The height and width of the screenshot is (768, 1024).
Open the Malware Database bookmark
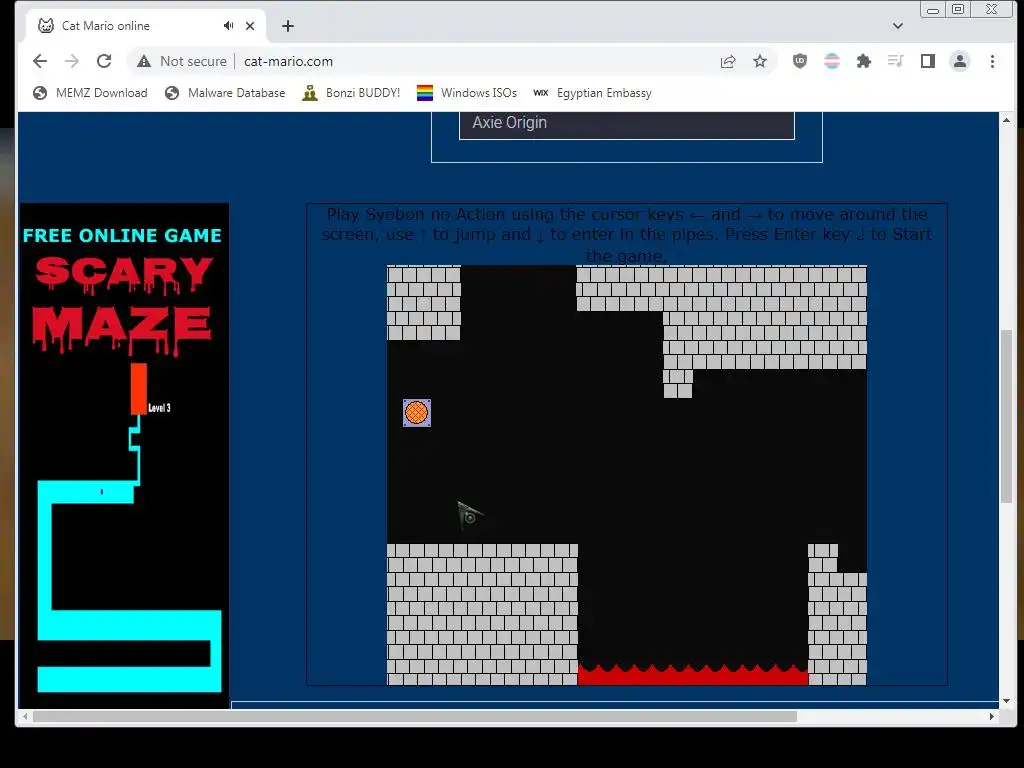(225, 93)
